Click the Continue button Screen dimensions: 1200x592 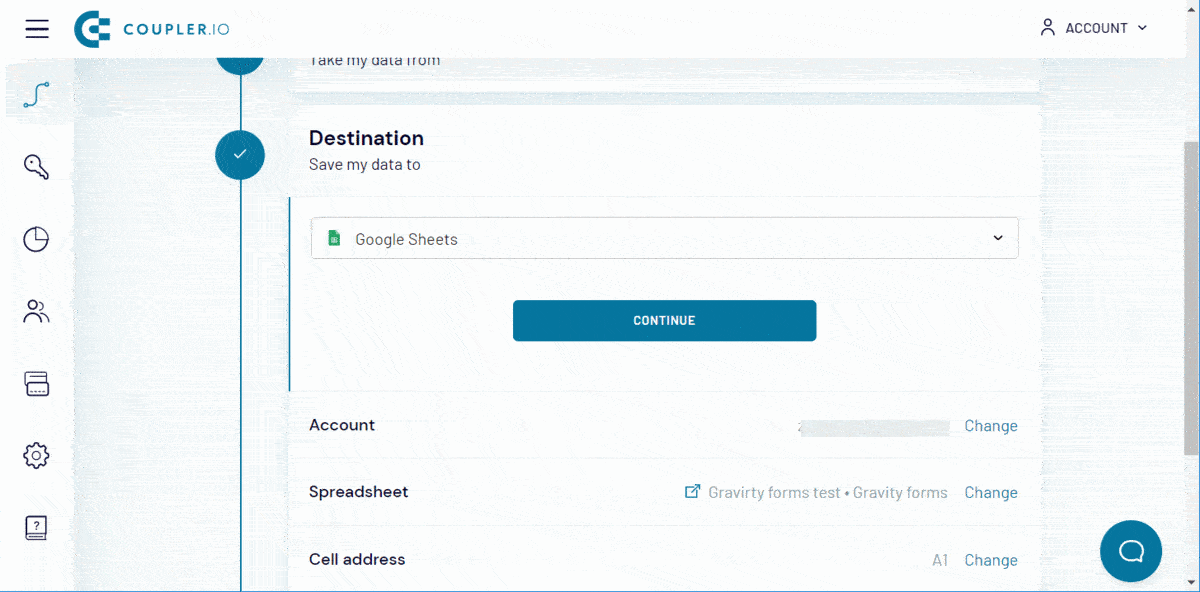click(664, 321)
